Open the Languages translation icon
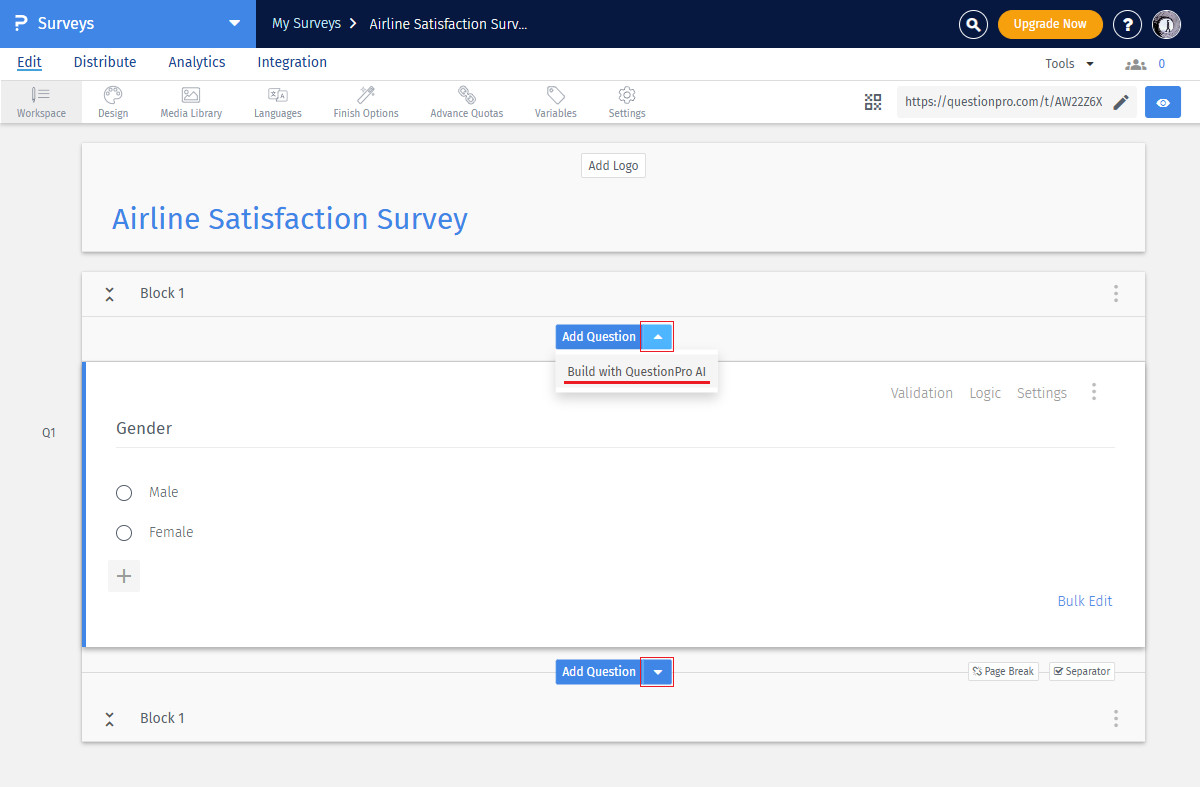Viewport: 1200px width, 787px height. pos(278,95)
